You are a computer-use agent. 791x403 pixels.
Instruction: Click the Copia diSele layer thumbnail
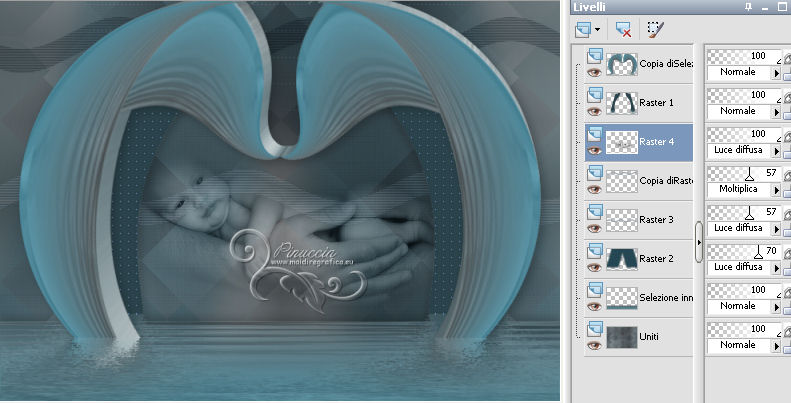click(x=622, y=64)
